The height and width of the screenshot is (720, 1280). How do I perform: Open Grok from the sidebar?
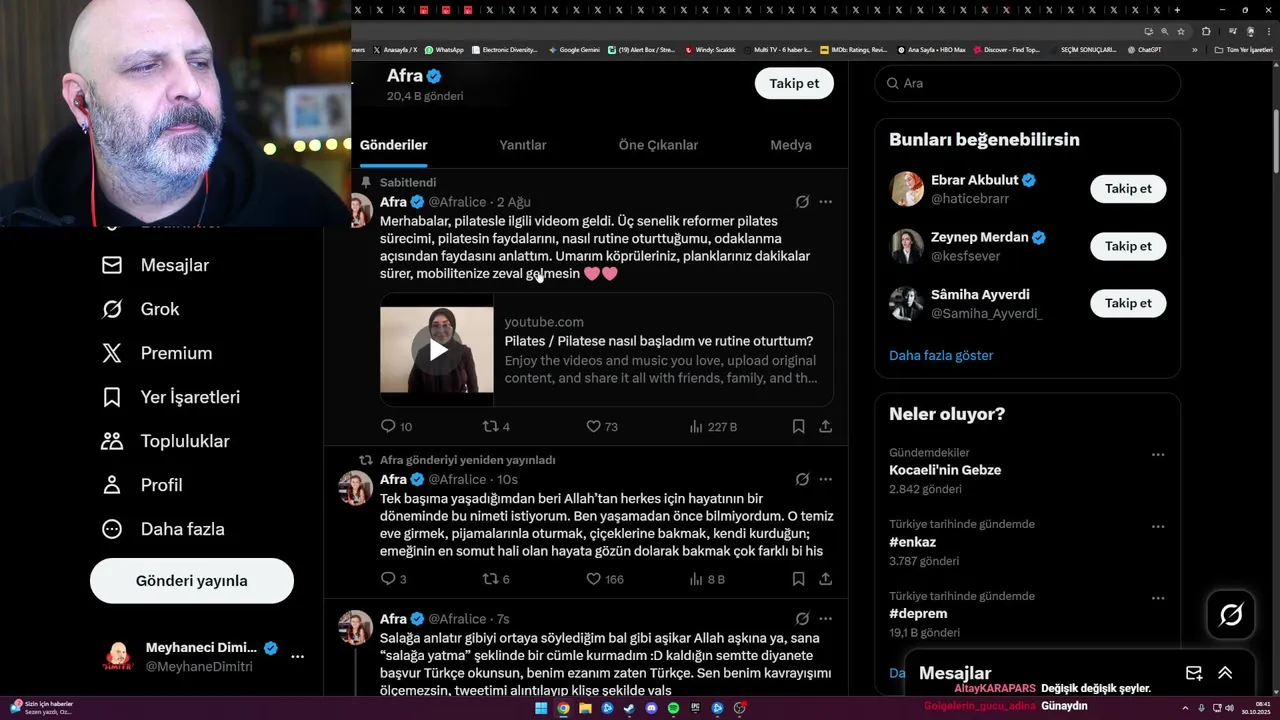coord(140,309)
